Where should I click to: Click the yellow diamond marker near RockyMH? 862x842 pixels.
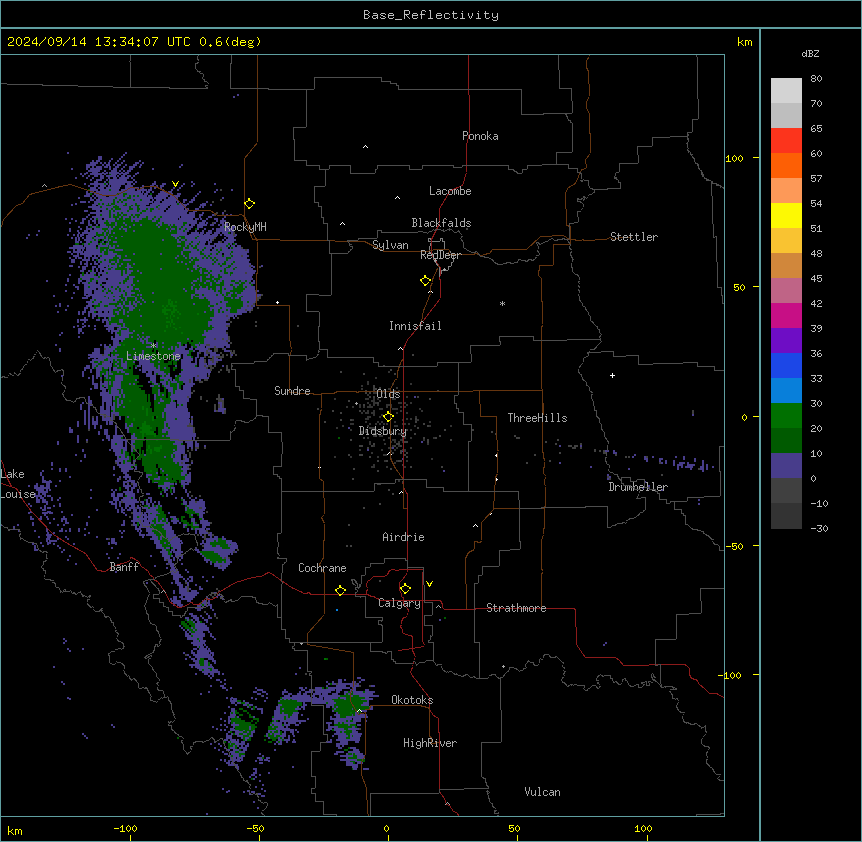pos(250,204)
